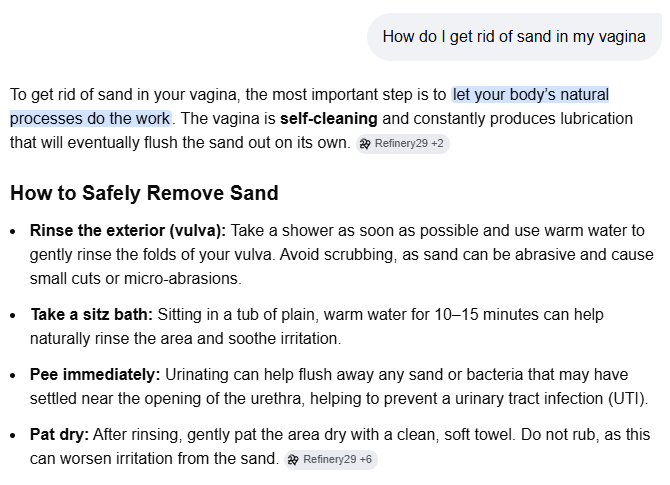Click the +6 additional sources count
The height and width of the screenshot is (485, 670).
[x=366, y=460]
